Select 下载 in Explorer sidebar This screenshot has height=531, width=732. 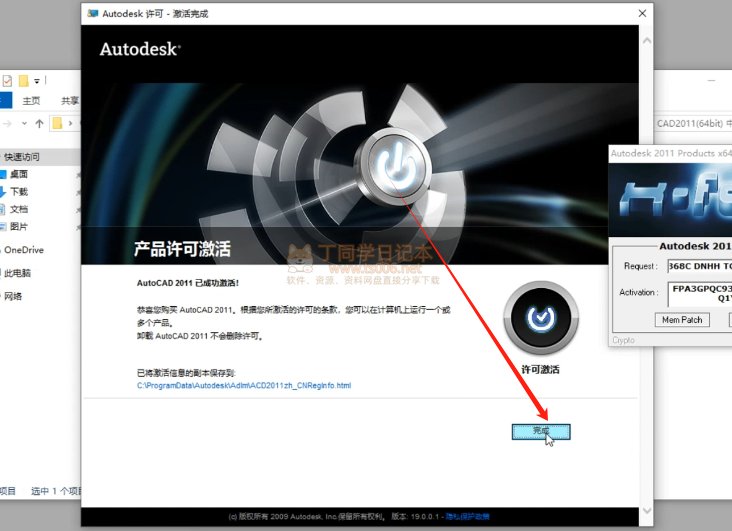[19, 191]
